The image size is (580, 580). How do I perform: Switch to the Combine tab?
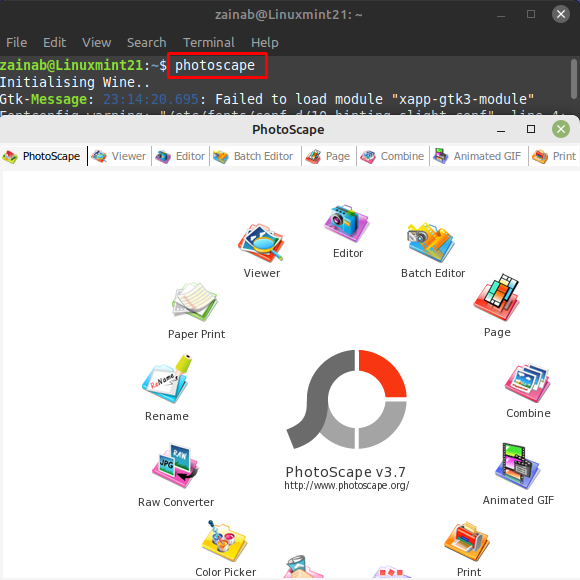pyautogui.click(x=392, y=156)
